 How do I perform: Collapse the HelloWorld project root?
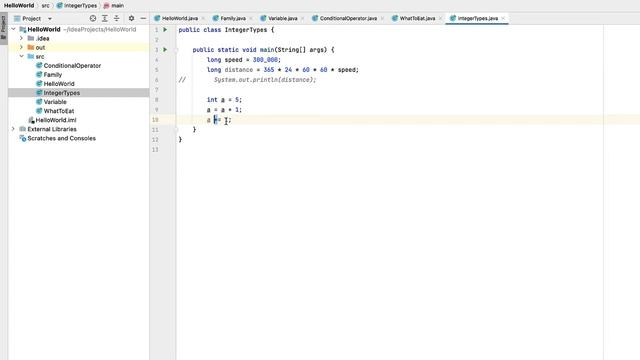click(13, 29)
